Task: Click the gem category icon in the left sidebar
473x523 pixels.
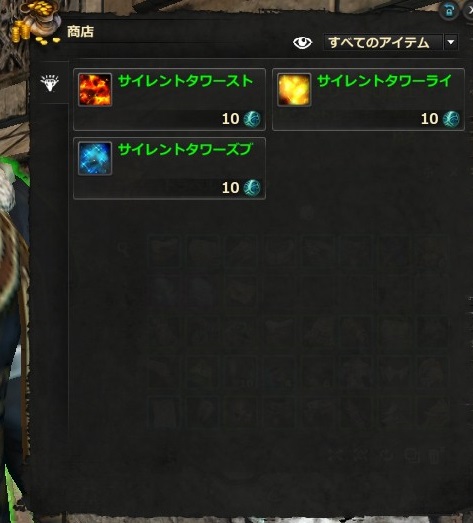Action: tap(50, 83)
